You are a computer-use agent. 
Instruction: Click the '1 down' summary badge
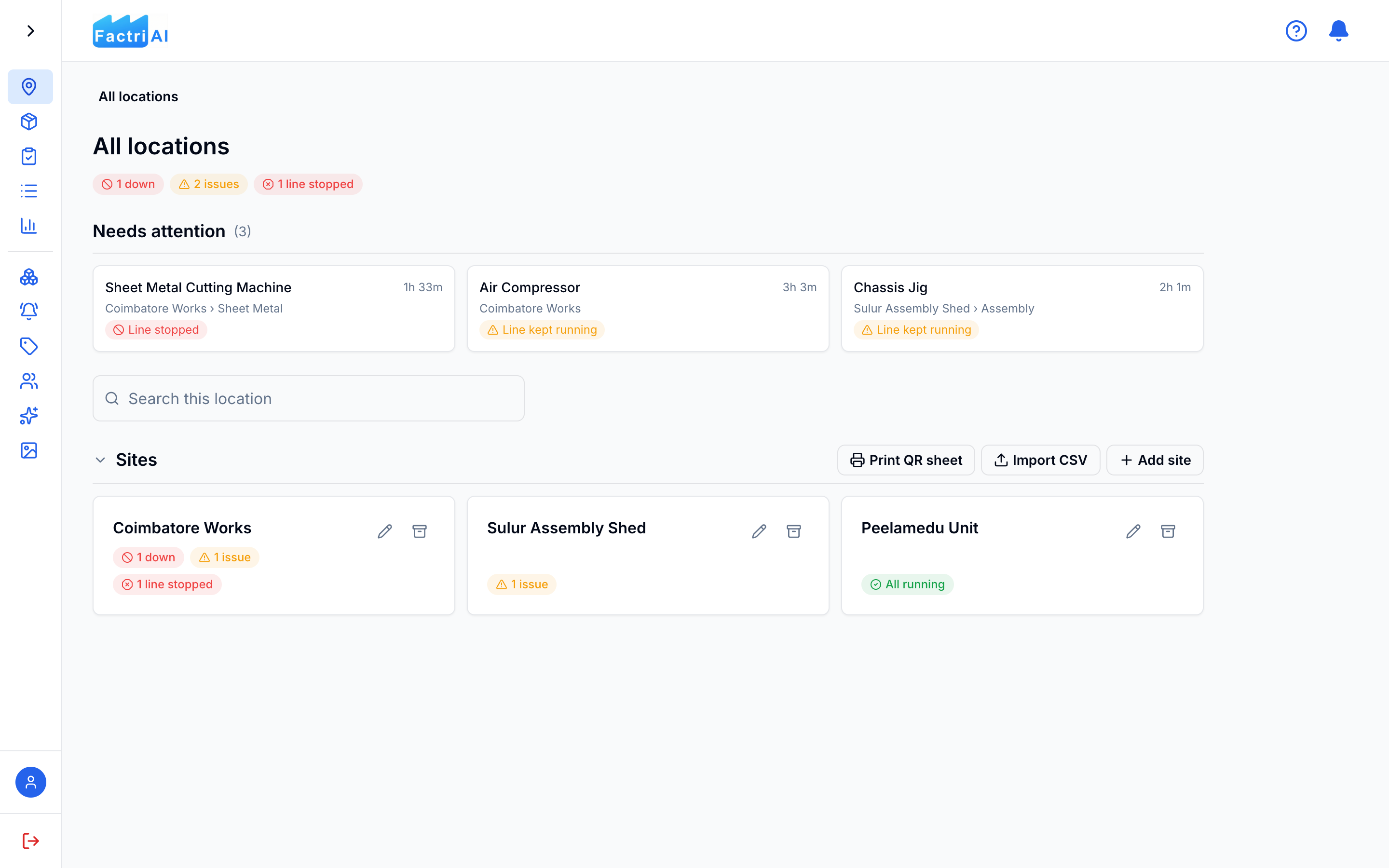pyautogui.click(x=129, y=184)
